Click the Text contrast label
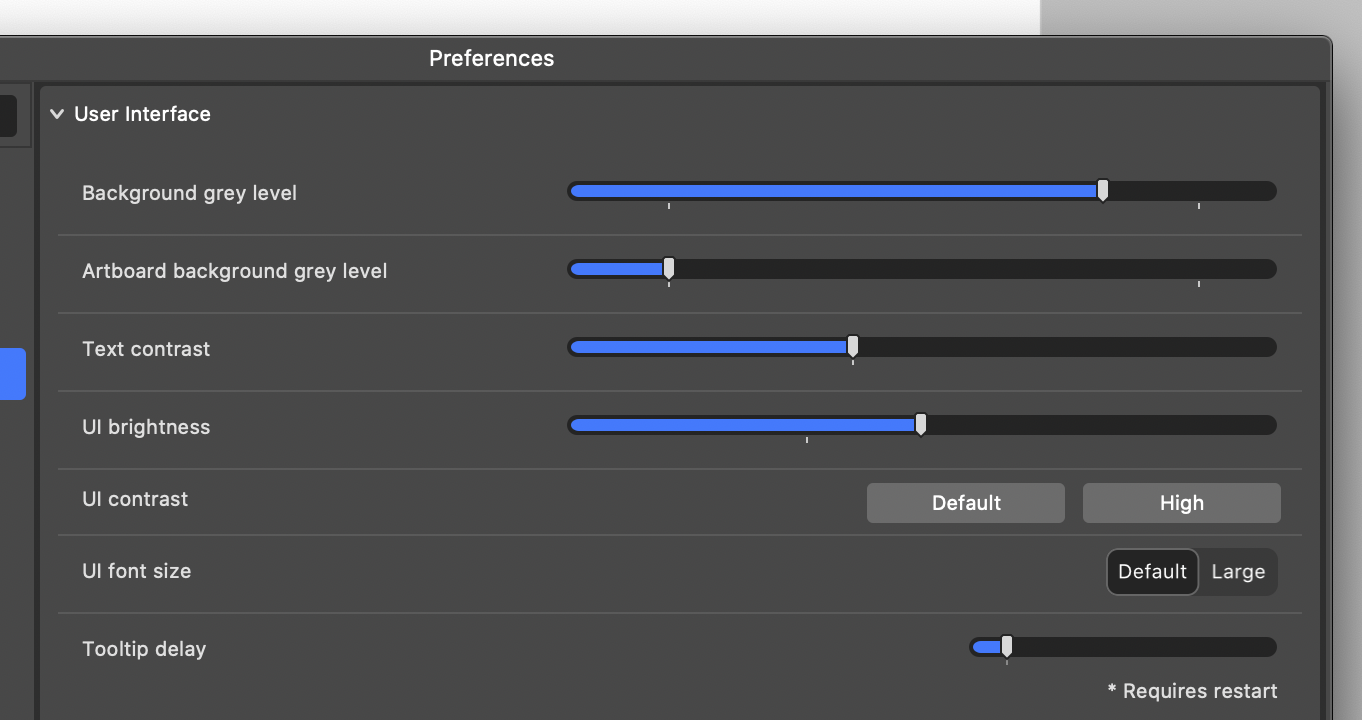Image resolution: width=1362 pixels, height=720 pixels. tap(146, 349)
